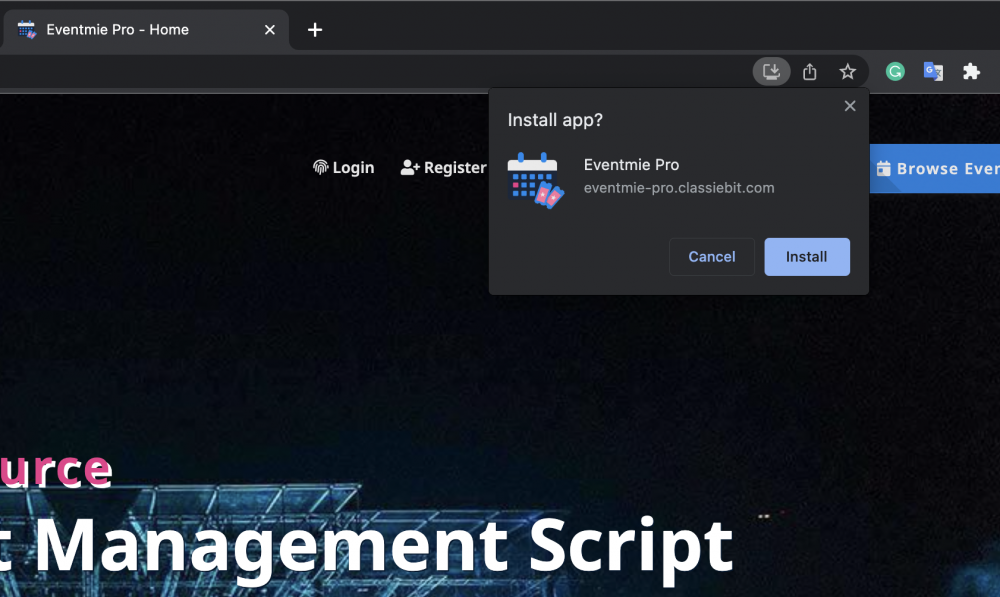Bookmark this page with the star icon
This screenshot has width=1000, height=597.
[848, 71]
